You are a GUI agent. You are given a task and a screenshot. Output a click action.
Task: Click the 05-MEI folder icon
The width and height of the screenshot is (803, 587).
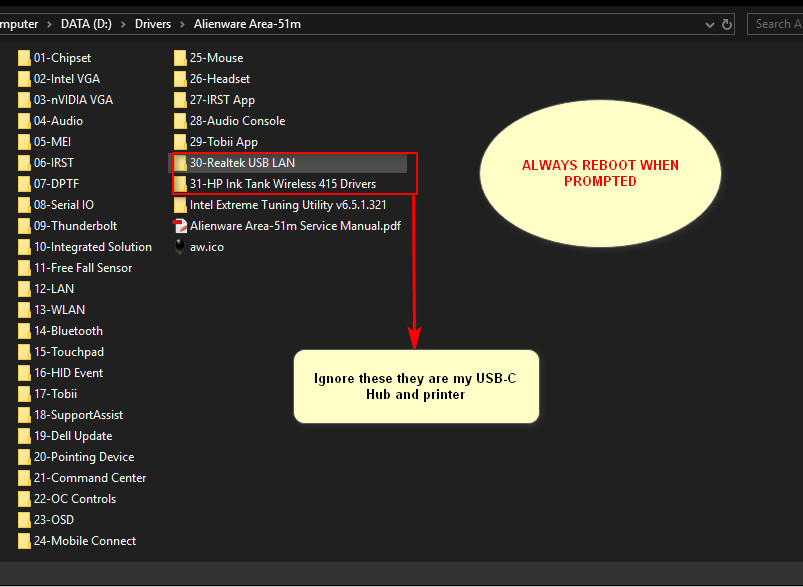pyautogui.click(x=24, y=142)
